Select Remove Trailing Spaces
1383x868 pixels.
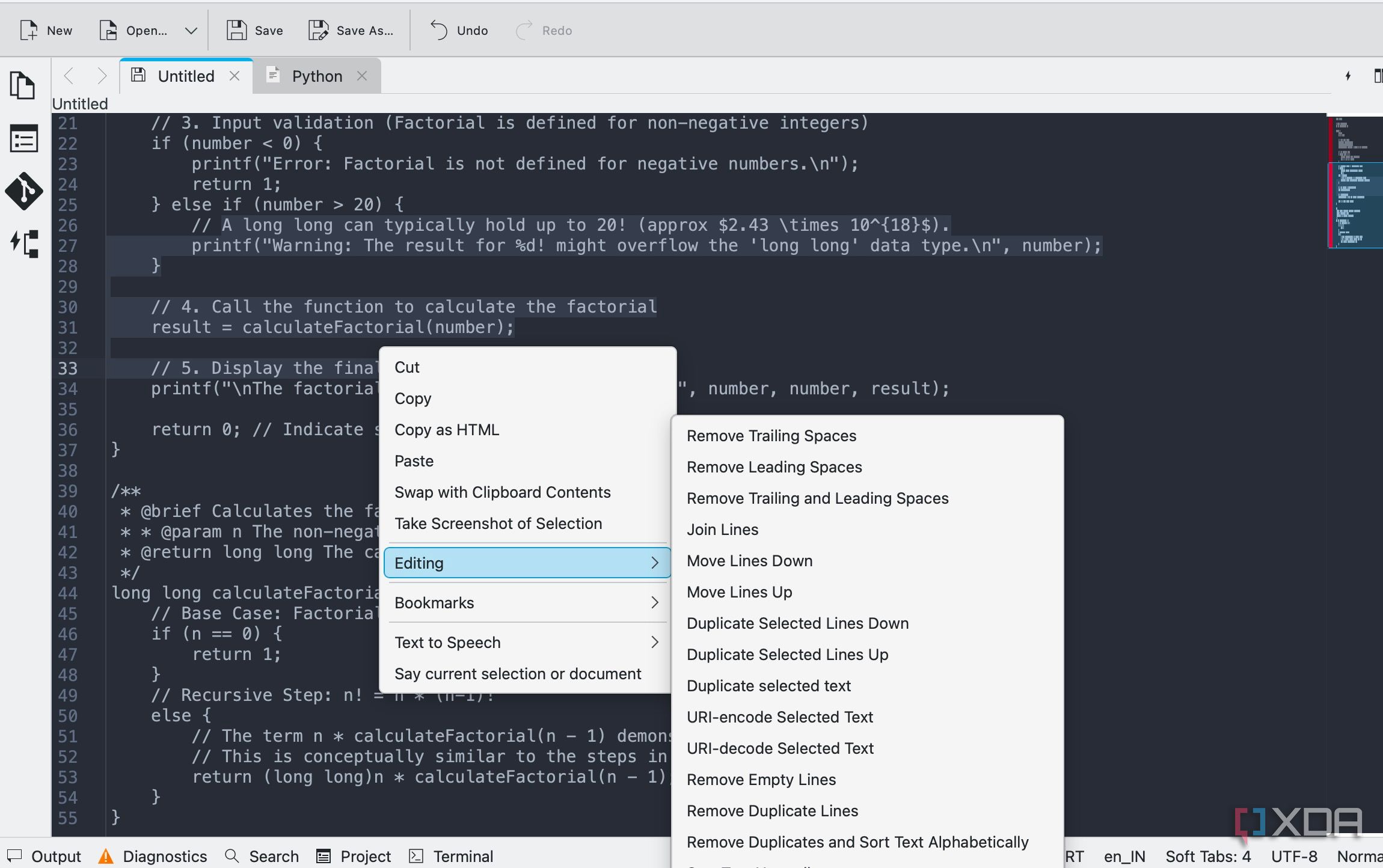(868, 436)
